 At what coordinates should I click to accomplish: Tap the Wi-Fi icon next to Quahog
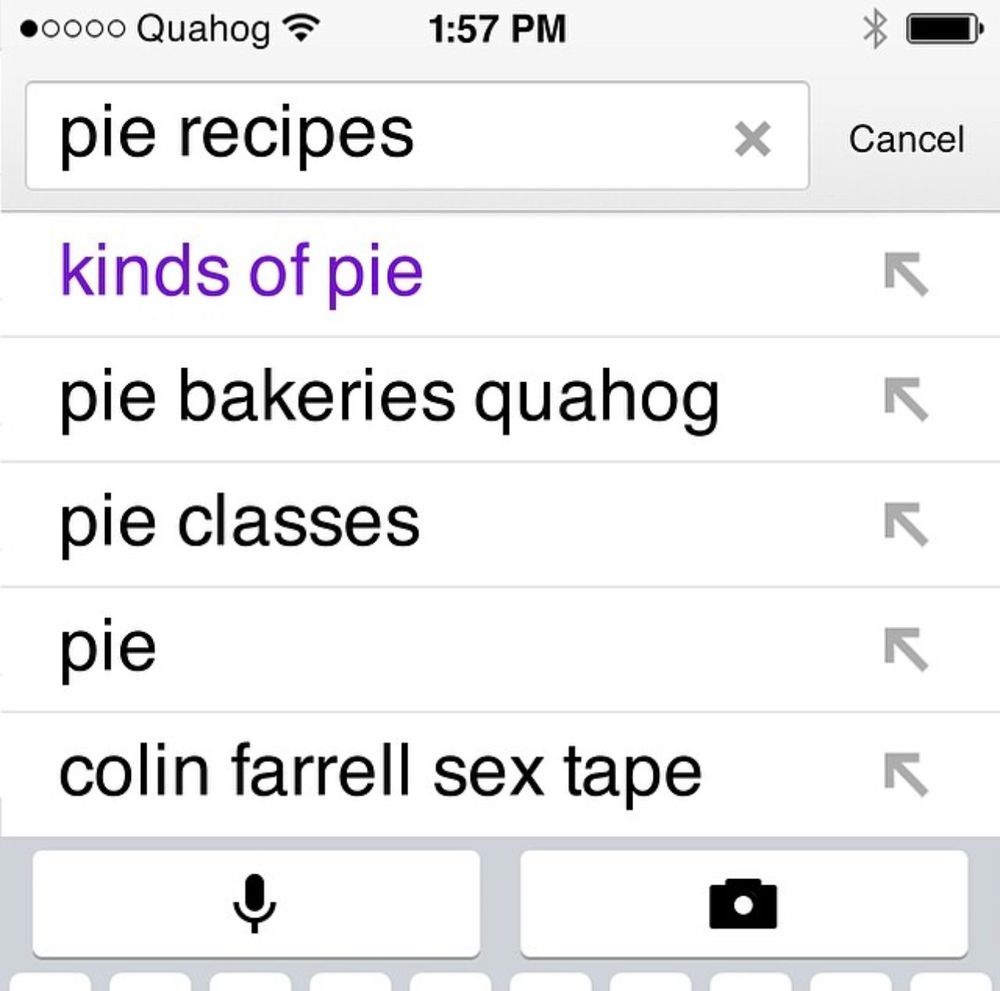click(300, 28)
